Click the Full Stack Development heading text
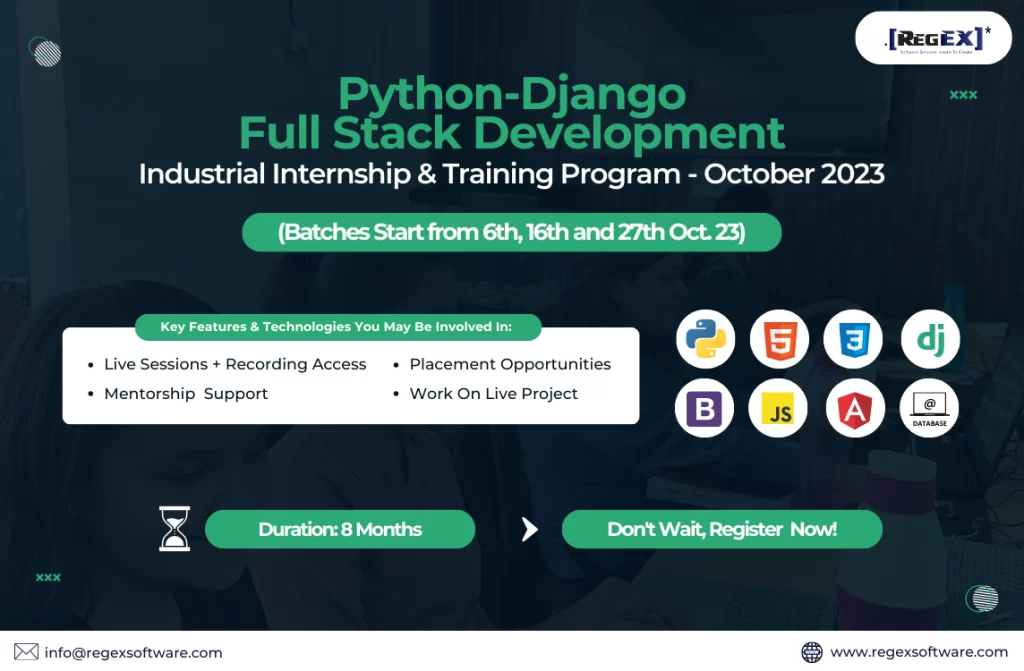The image size is (1024, 671). coord(511,133)
